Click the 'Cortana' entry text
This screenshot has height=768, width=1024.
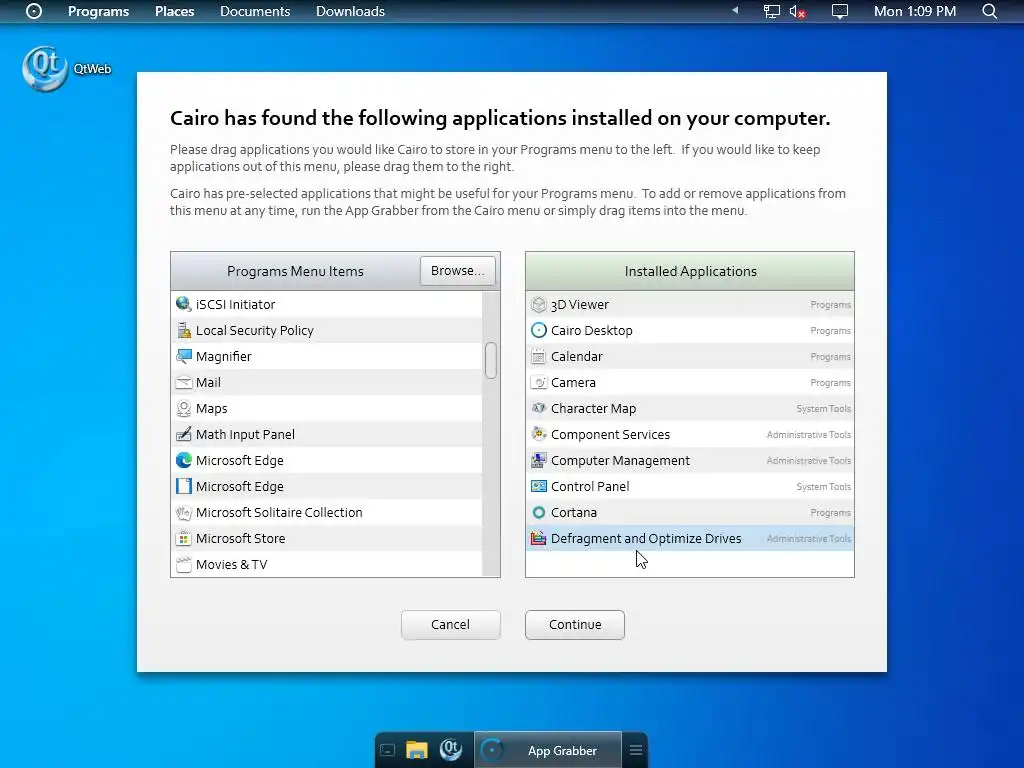573,513
